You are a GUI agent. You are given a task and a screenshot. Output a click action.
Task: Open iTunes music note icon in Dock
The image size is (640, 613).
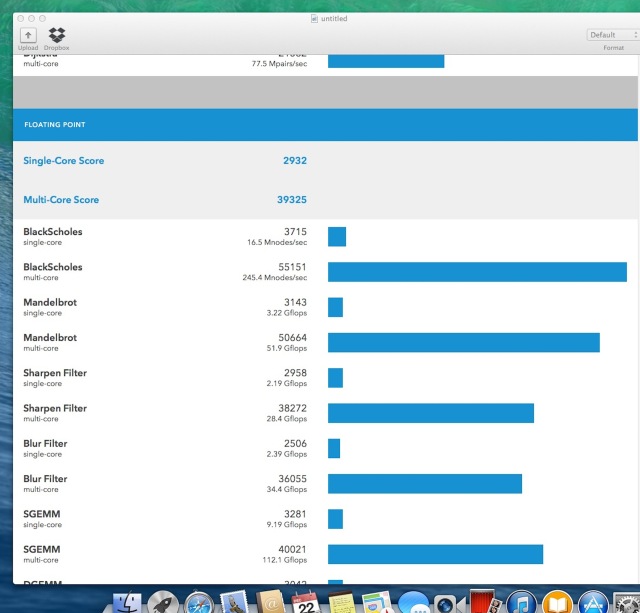point(521,603)
